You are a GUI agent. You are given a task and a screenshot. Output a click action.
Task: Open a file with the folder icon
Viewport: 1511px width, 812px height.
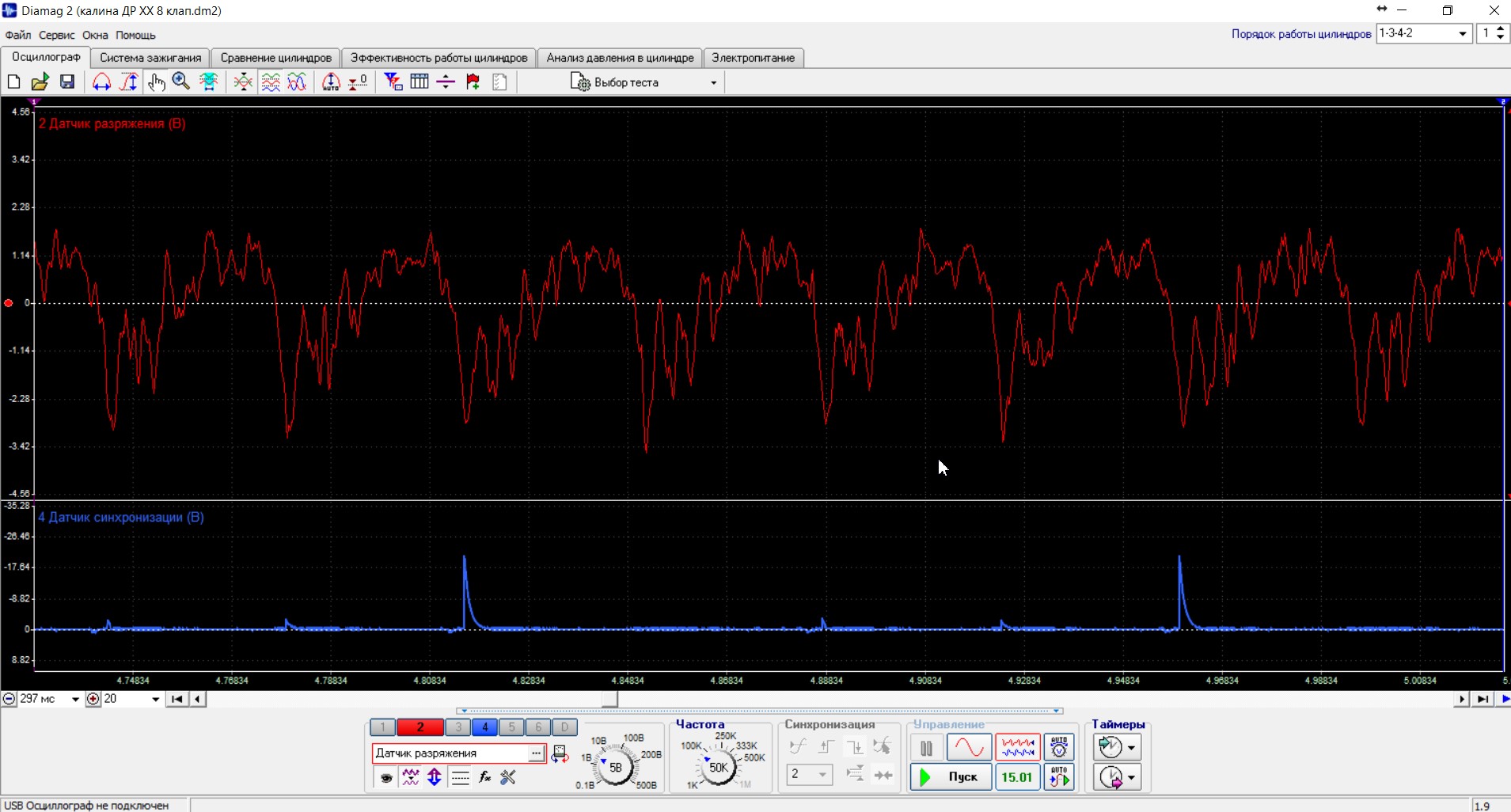[40, 82]
